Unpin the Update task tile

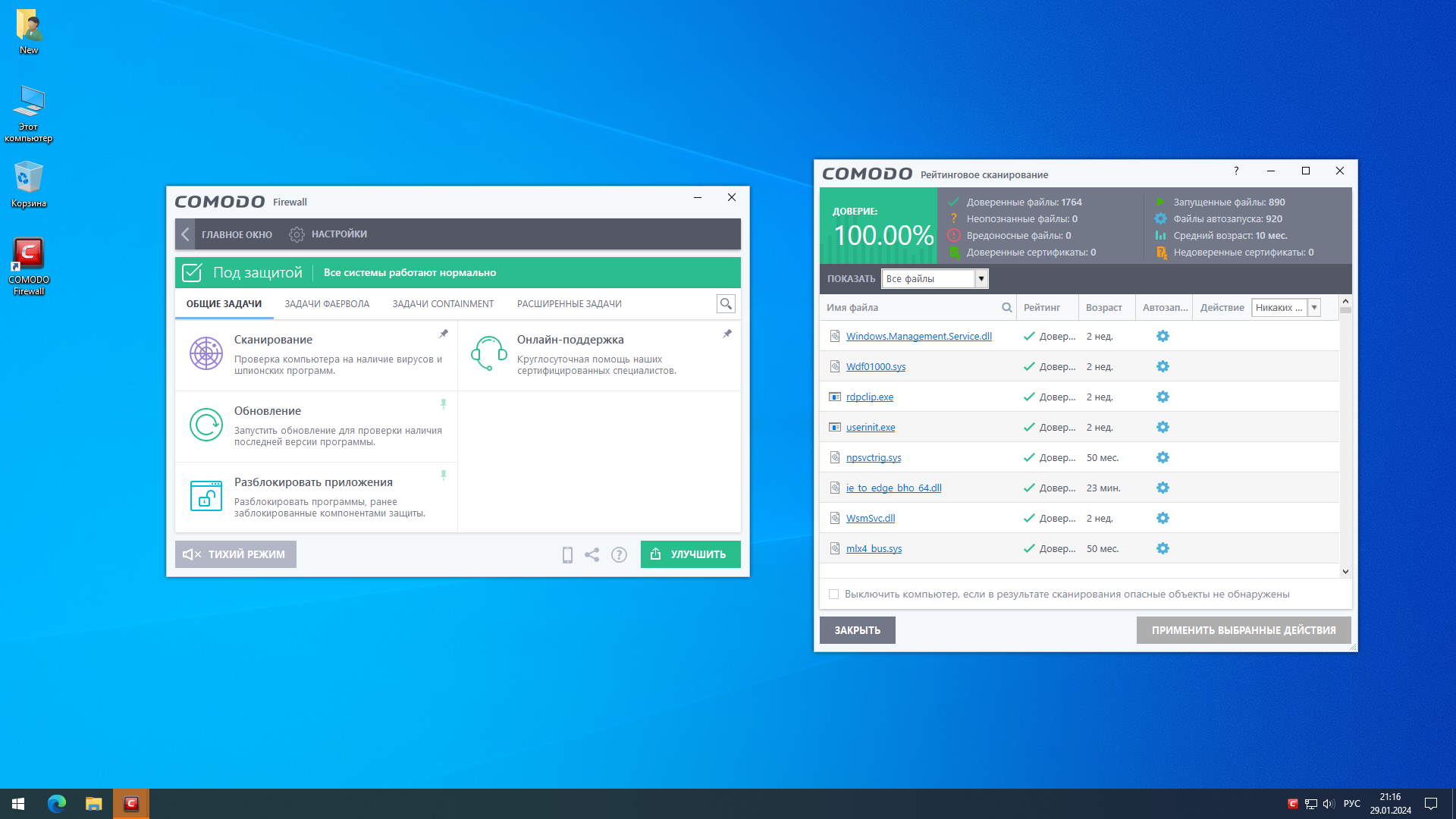tap(444, 404)
